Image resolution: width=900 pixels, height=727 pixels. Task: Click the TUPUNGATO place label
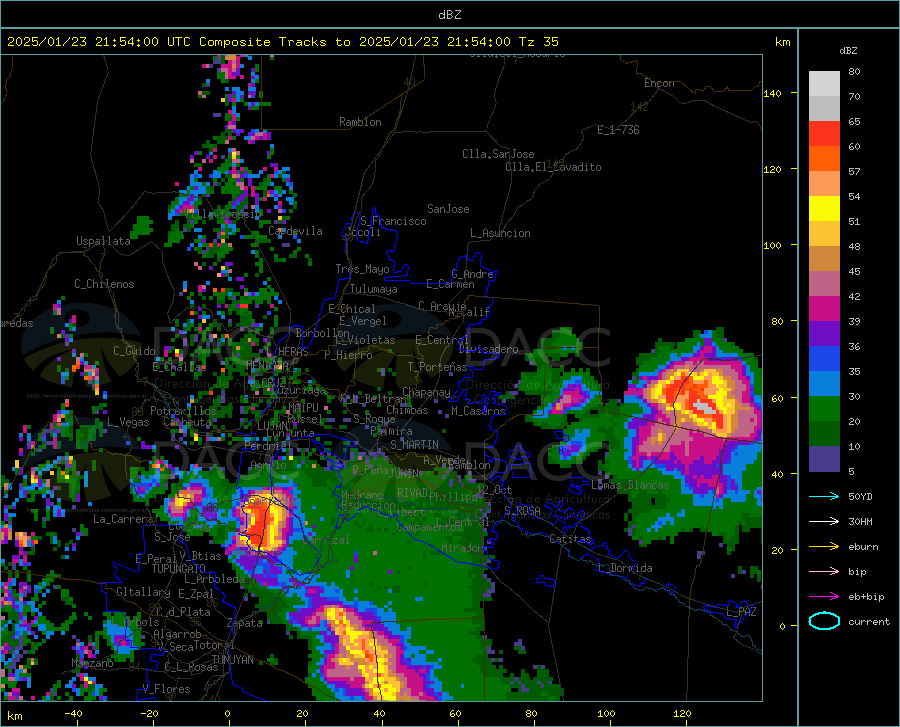click(179, 569)
